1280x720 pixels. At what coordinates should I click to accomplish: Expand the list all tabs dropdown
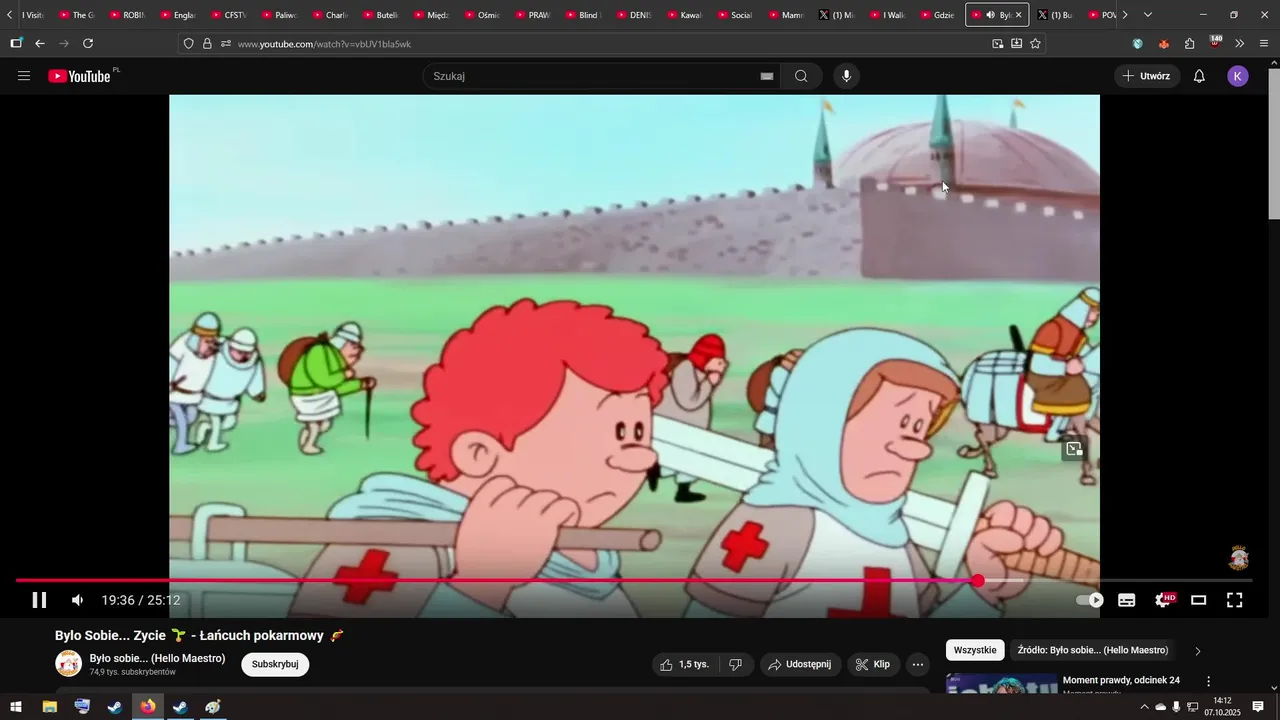1148,15
